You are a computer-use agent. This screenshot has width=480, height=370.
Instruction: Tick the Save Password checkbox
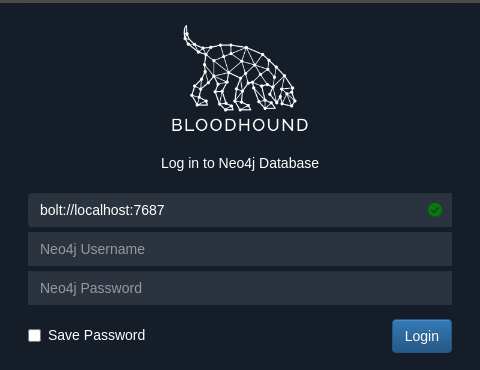pos(35,335)
